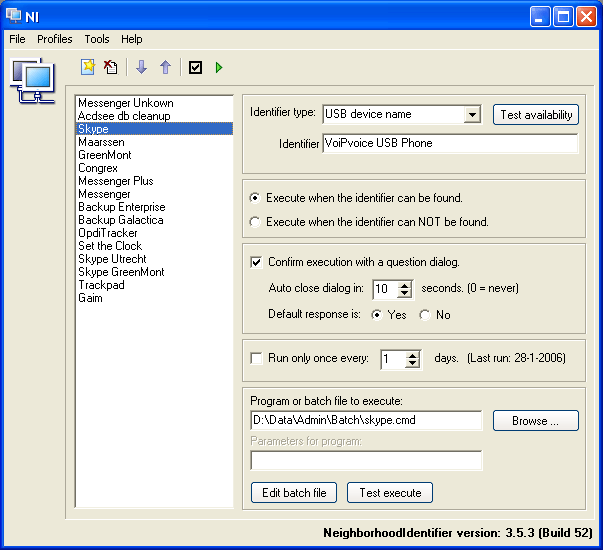This screenshot has width=603, height=550.
Task: Maximize the NI window
Action: (563, 17)
